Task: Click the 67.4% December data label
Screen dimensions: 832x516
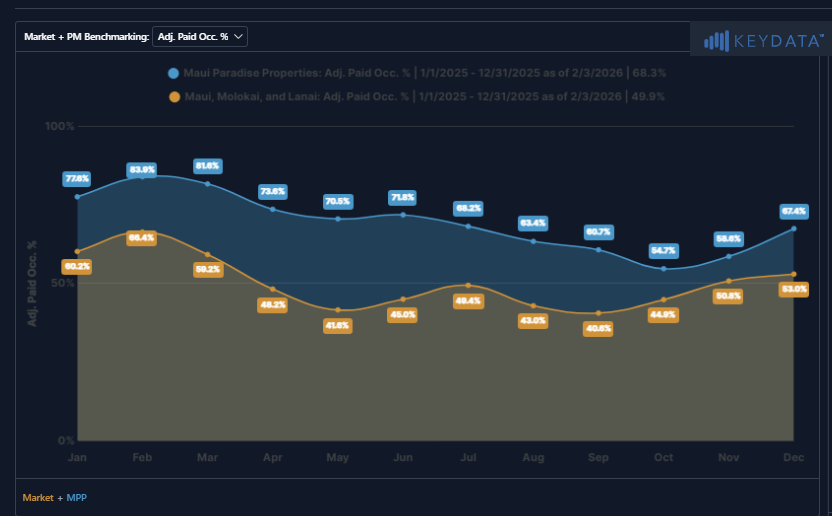Action: pyautogui.click(x=794, y=211)
